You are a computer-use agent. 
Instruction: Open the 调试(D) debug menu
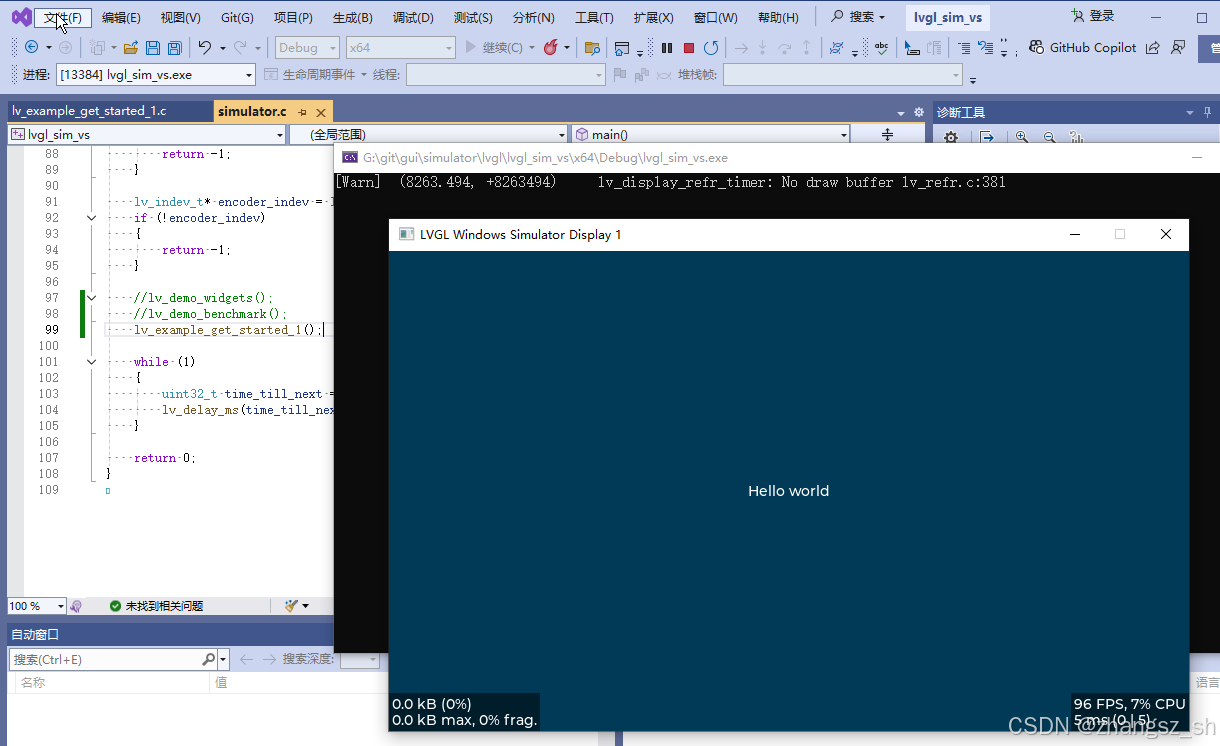(x=413, y=17)
